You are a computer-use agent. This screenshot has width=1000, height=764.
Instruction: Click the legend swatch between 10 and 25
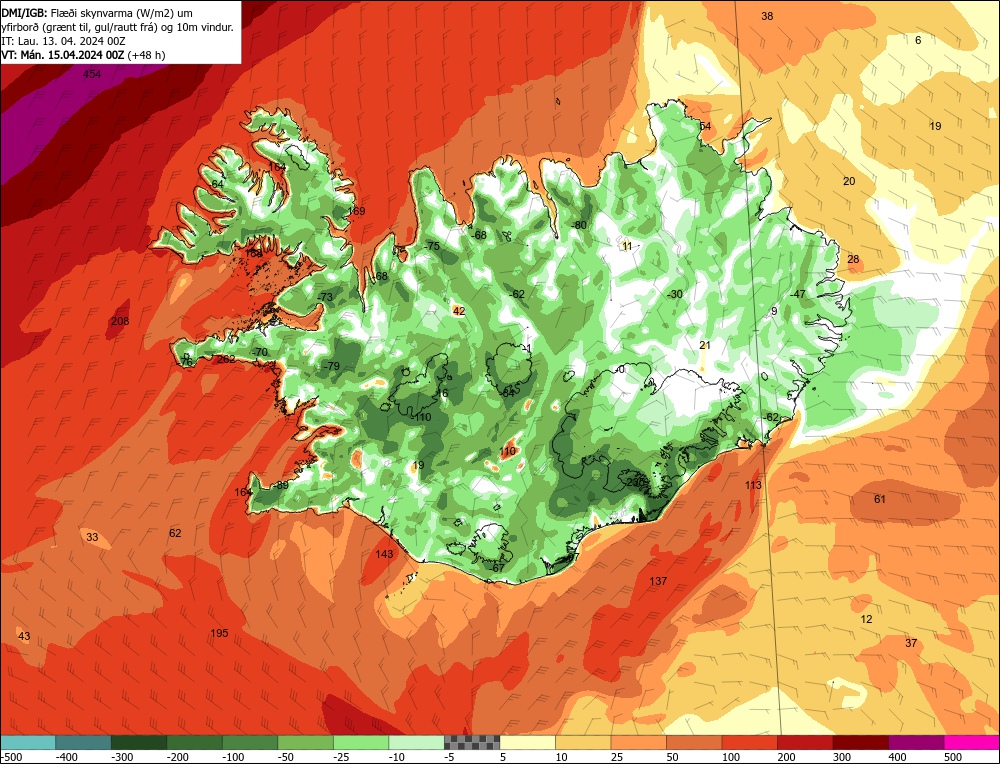click(x=583, y=742)
